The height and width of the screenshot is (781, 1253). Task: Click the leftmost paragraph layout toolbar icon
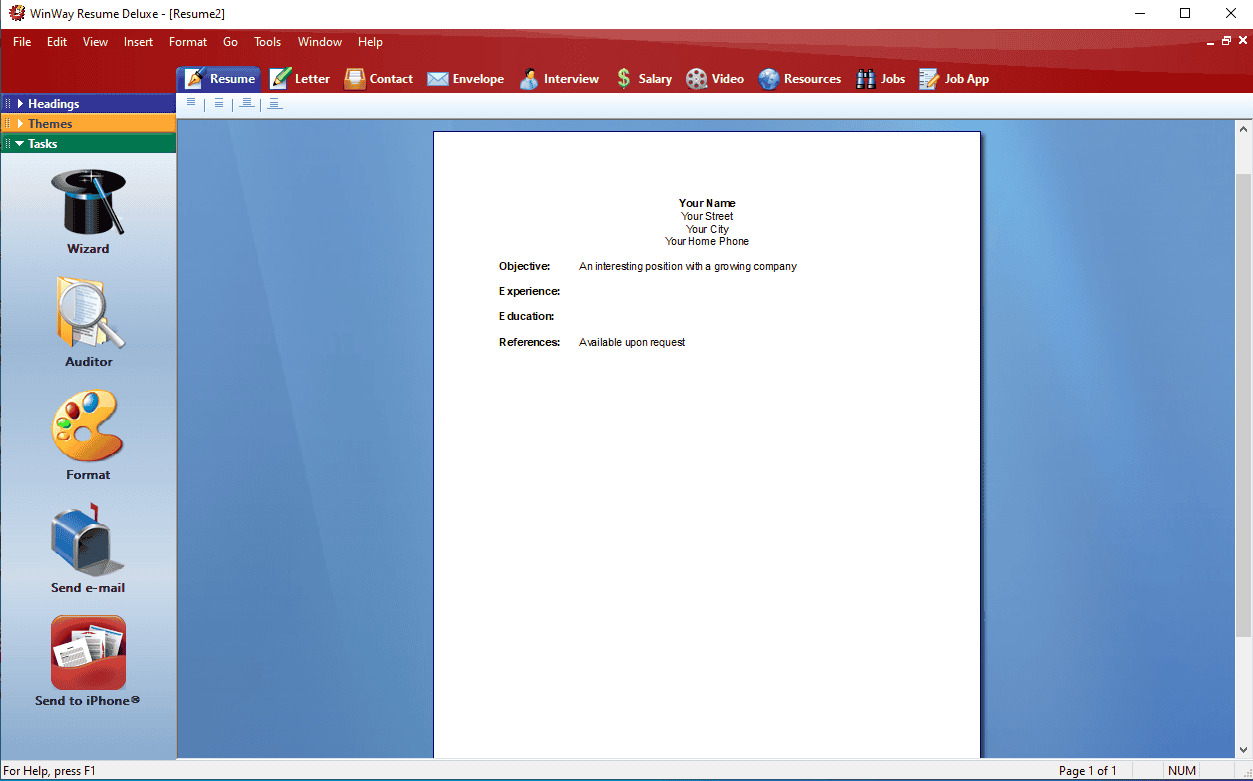click(x=191, y=103)
